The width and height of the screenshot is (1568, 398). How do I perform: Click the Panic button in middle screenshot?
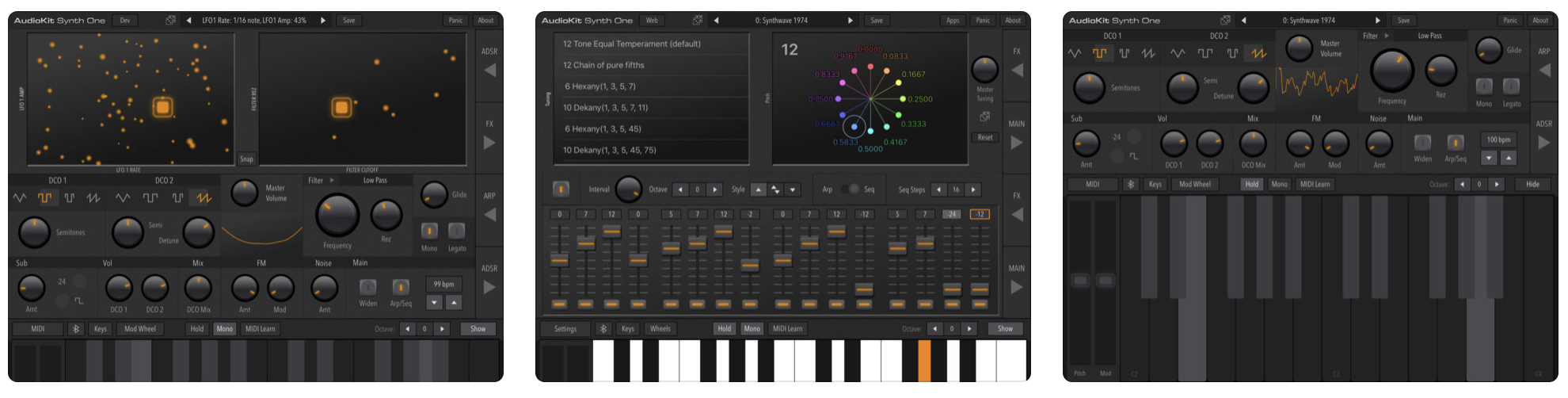coord(983,20)
